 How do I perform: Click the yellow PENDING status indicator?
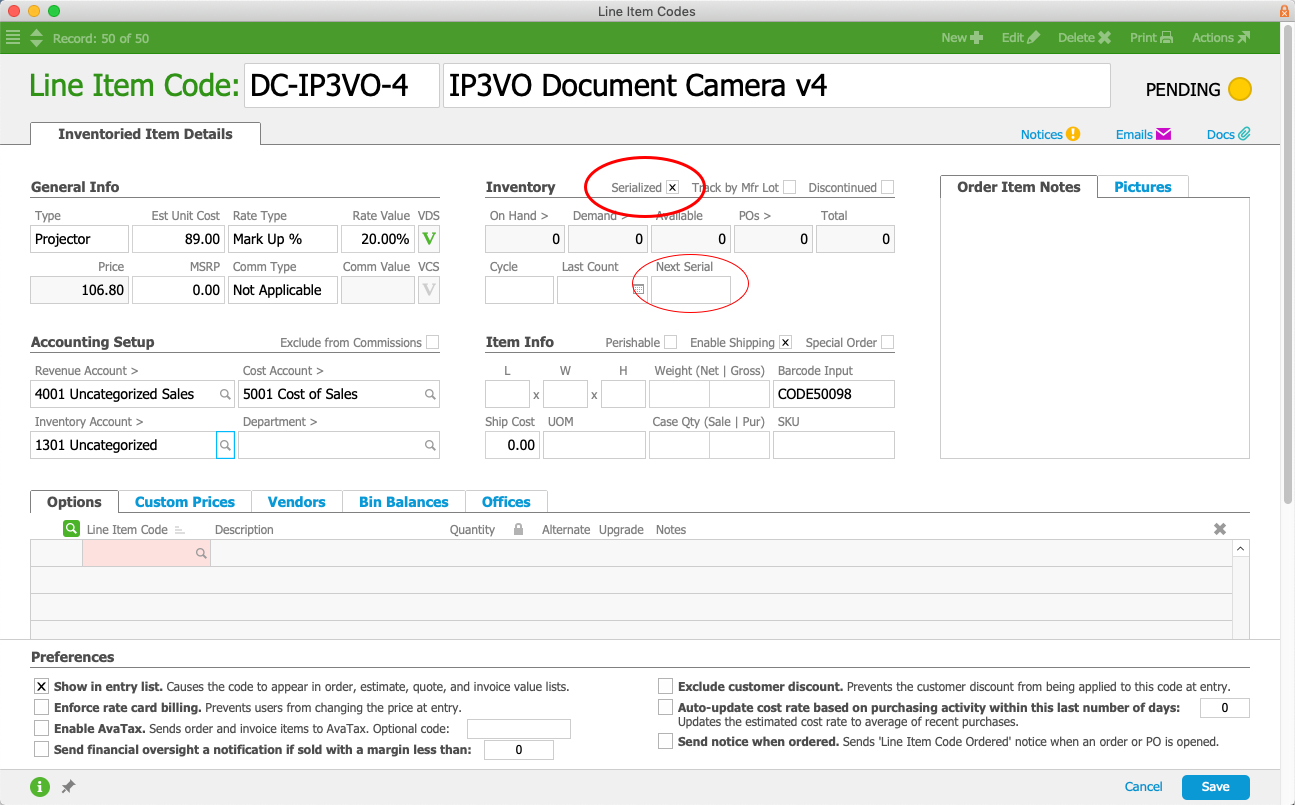pos(1239,89)
